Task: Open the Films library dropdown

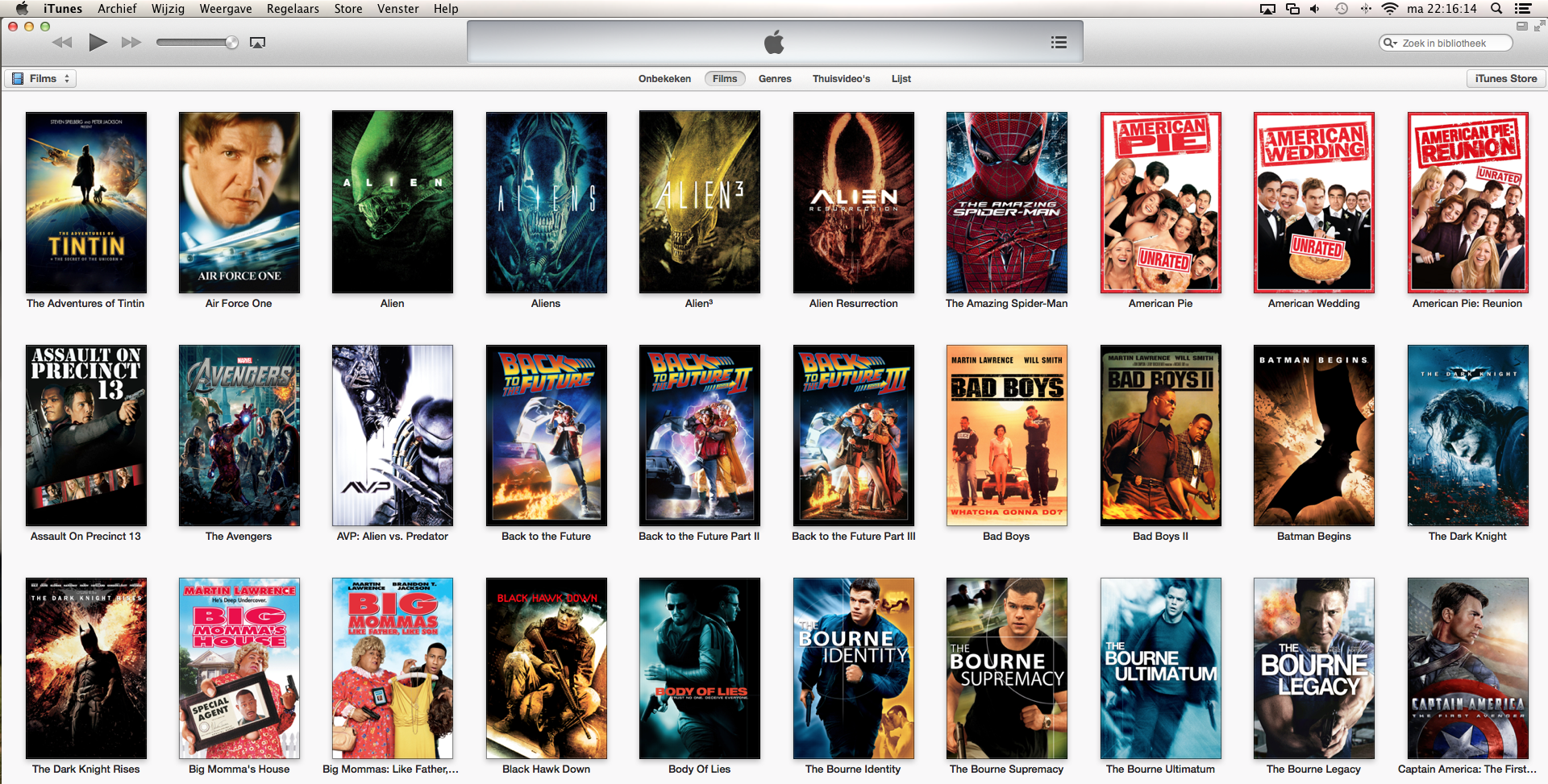Action: click(x=42, y=78)
